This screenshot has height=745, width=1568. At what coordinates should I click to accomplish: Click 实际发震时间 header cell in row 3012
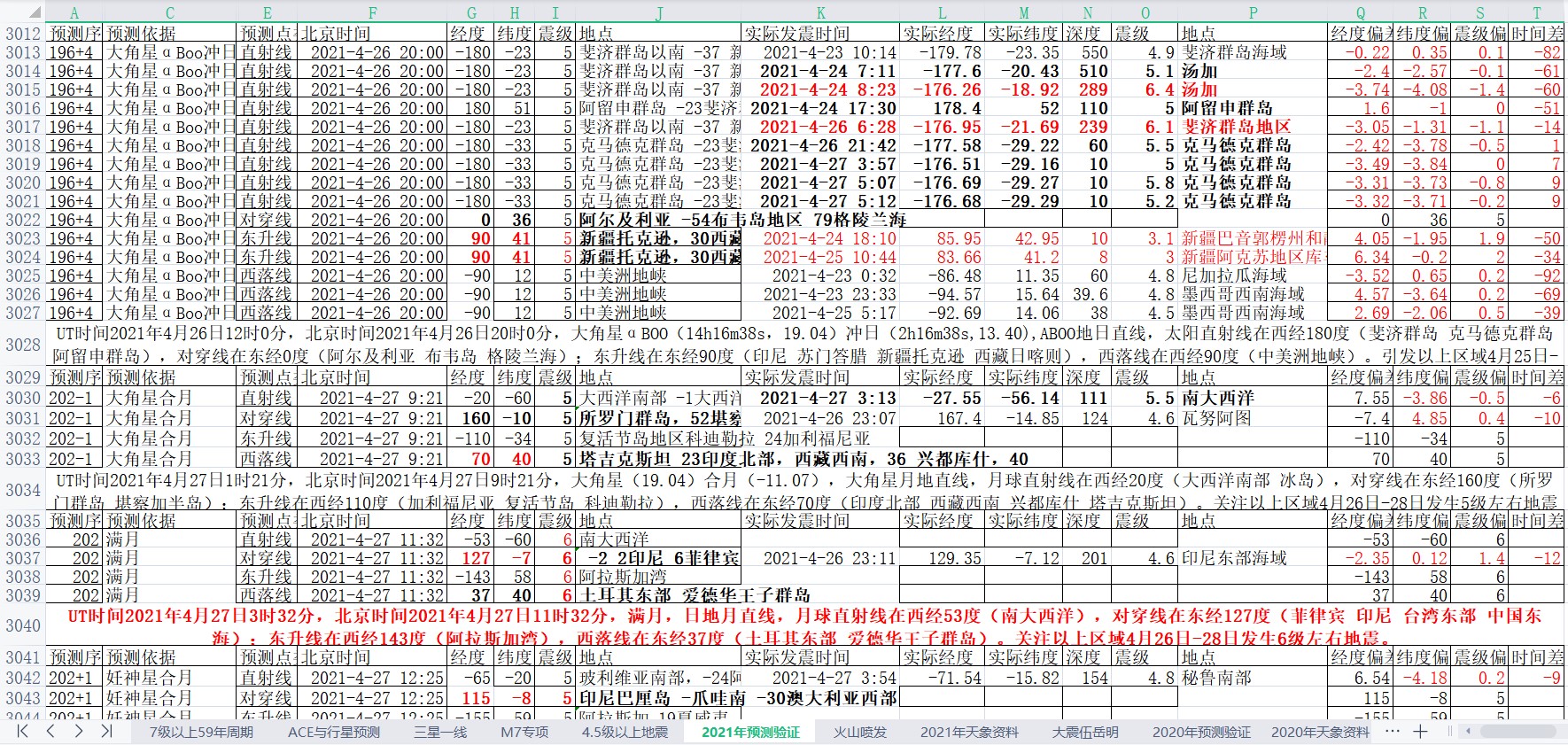tap(820, 34)
